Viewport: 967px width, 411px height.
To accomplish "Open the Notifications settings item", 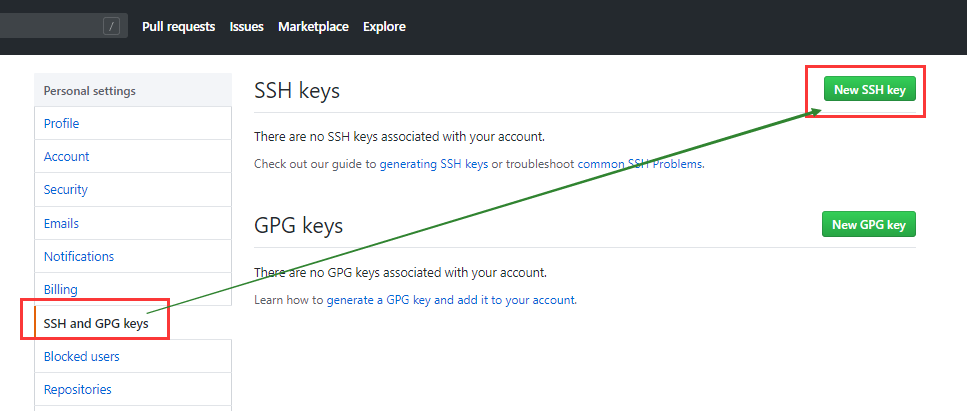I will tap(79, 257).
